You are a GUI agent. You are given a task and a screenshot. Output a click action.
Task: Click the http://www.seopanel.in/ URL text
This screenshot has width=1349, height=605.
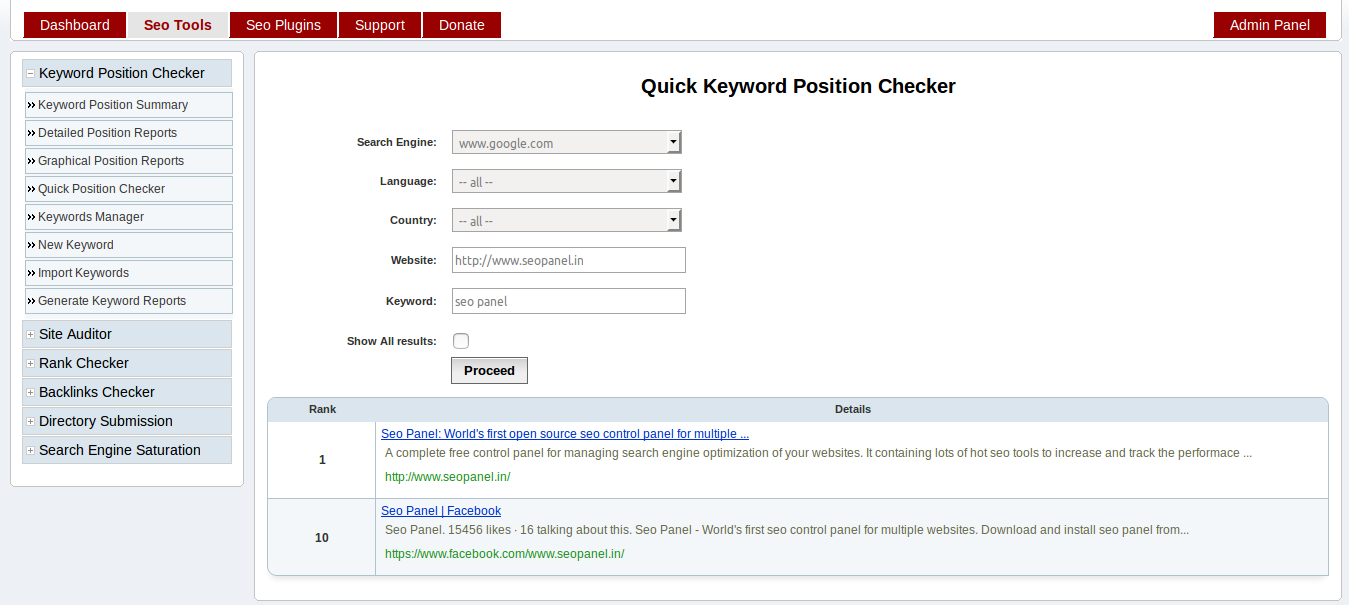tap(447, 477)
